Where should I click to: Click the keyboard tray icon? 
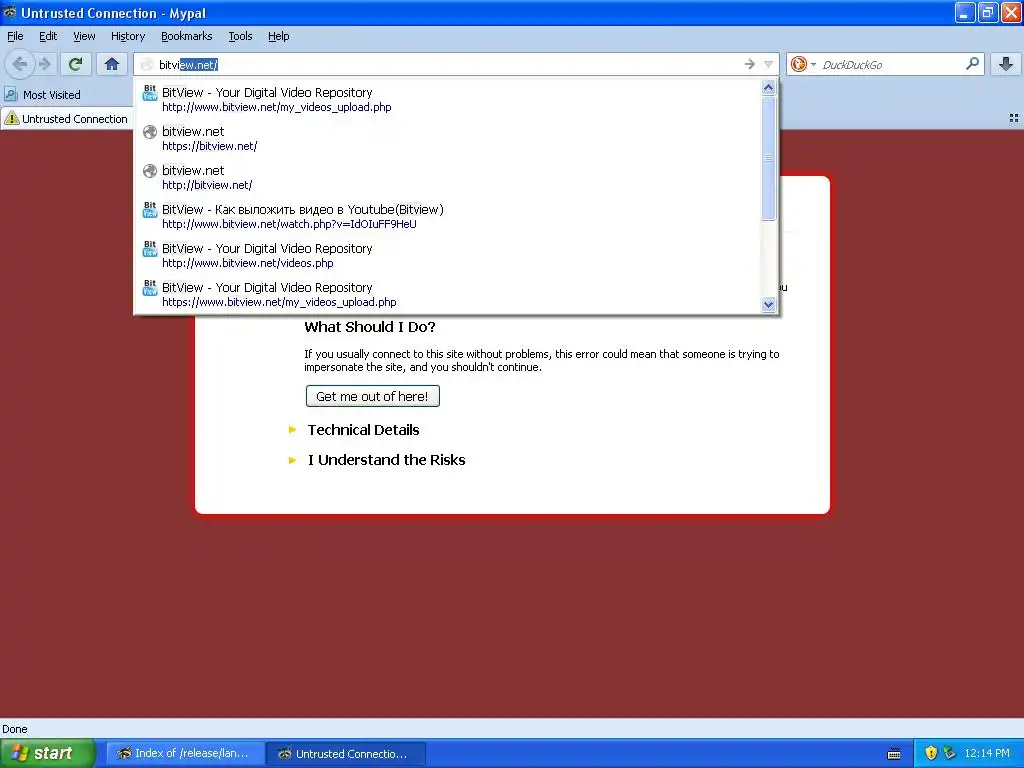coord(894,754)
